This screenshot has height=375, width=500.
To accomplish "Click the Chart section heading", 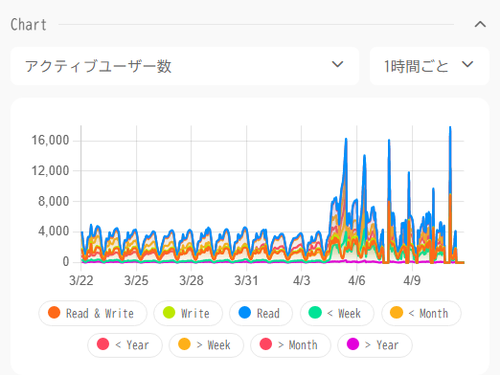I will pyautogui.click(x=29, y=25).
